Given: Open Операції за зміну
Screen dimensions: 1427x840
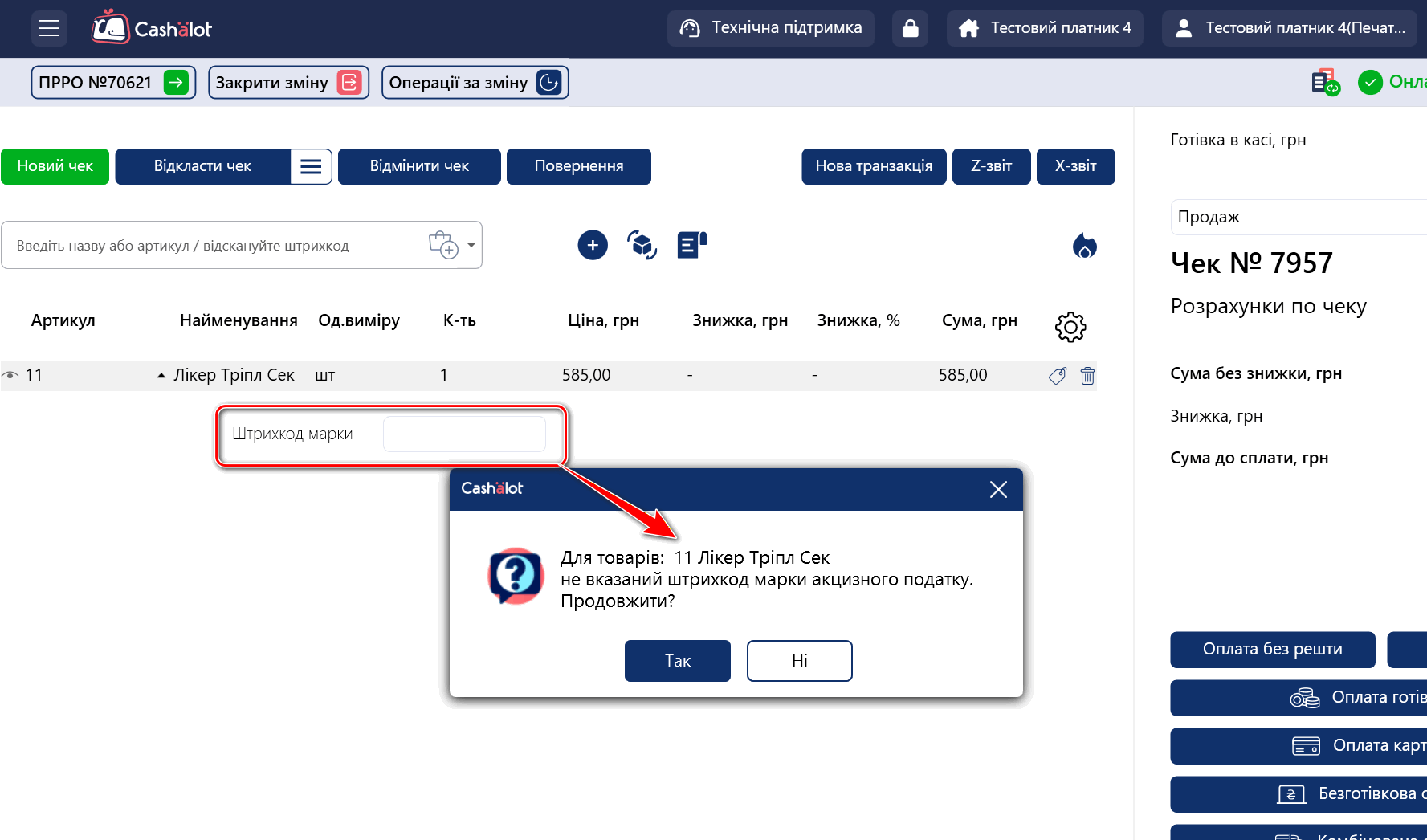Looking at the screenshot, I should 475,82.
